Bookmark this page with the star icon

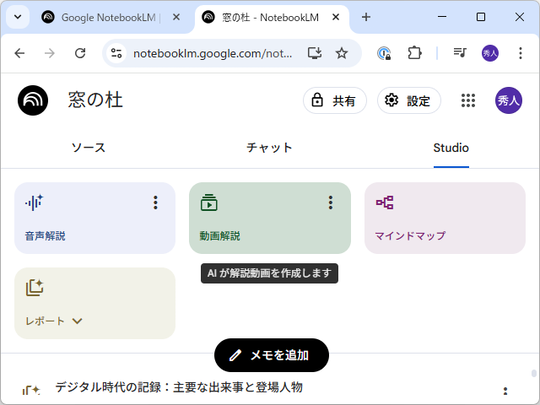pos(341,53)
